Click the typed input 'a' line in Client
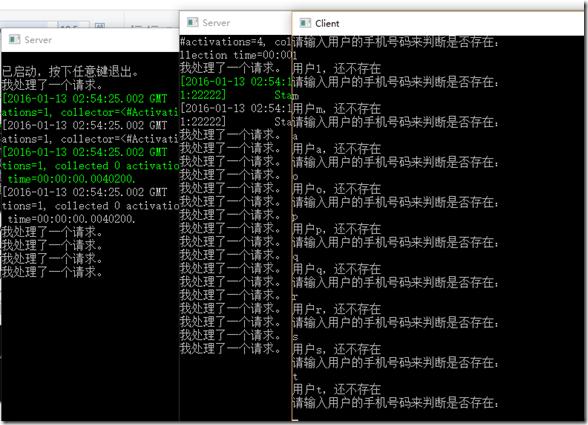The width and height of the screenshot is (588, 425). click(296, 136)
